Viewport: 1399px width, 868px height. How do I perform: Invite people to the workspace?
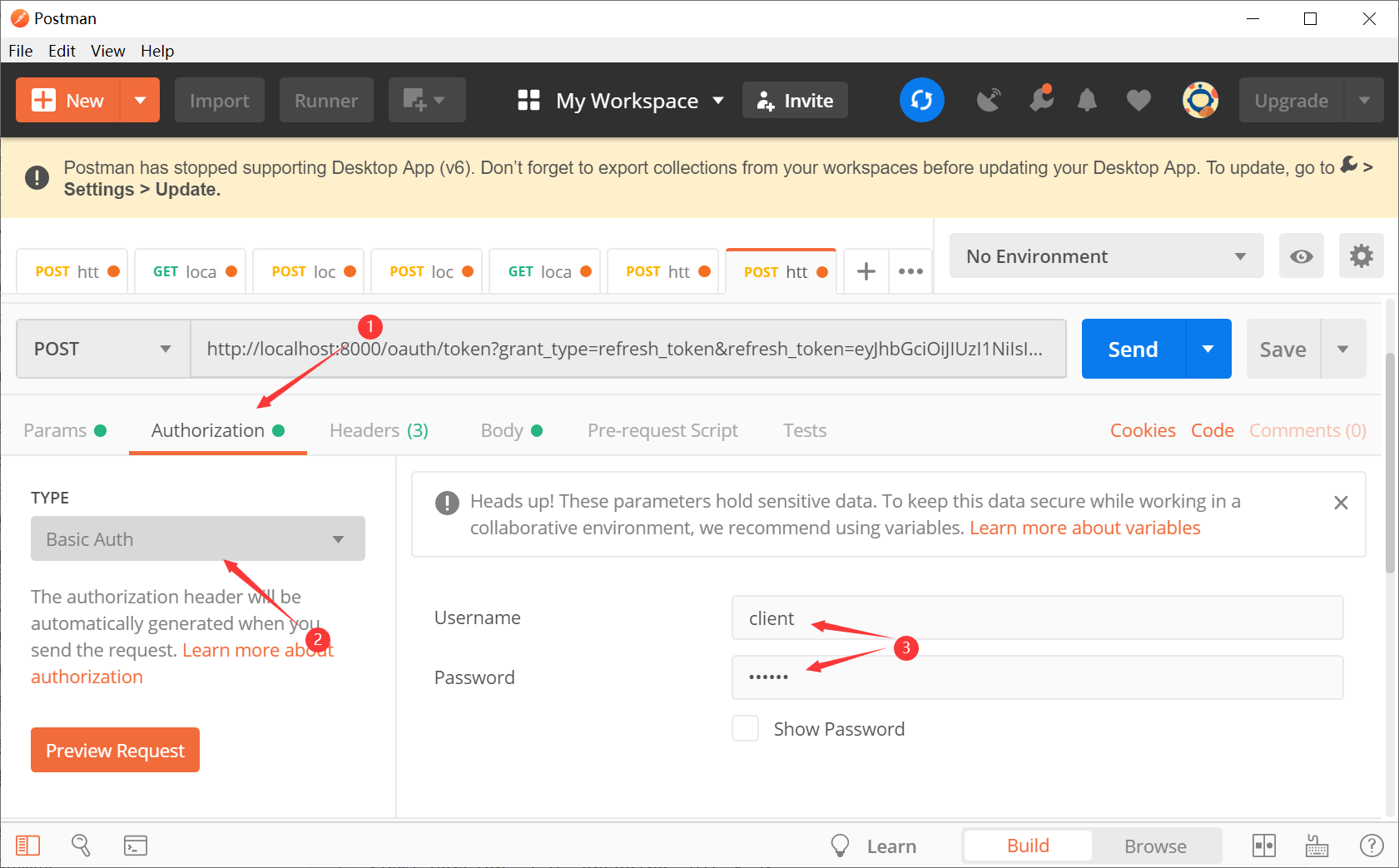(x=795, y=101)
